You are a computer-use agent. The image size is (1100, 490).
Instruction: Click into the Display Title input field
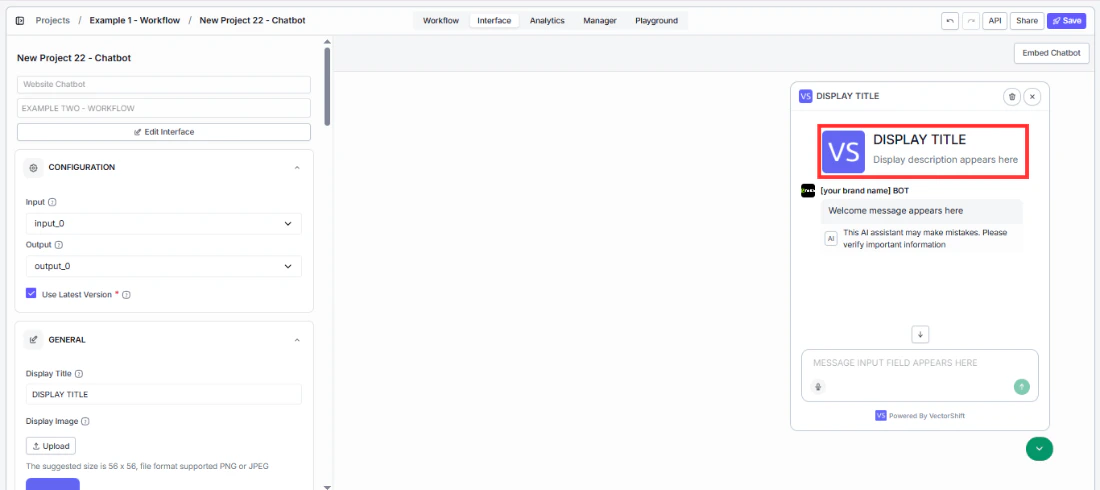pos(163,395)
